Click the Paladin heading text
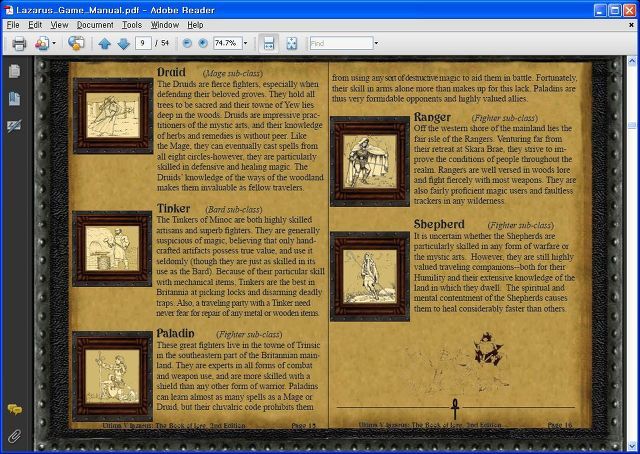The image size is (640, 454). click(x=176, y=333)
